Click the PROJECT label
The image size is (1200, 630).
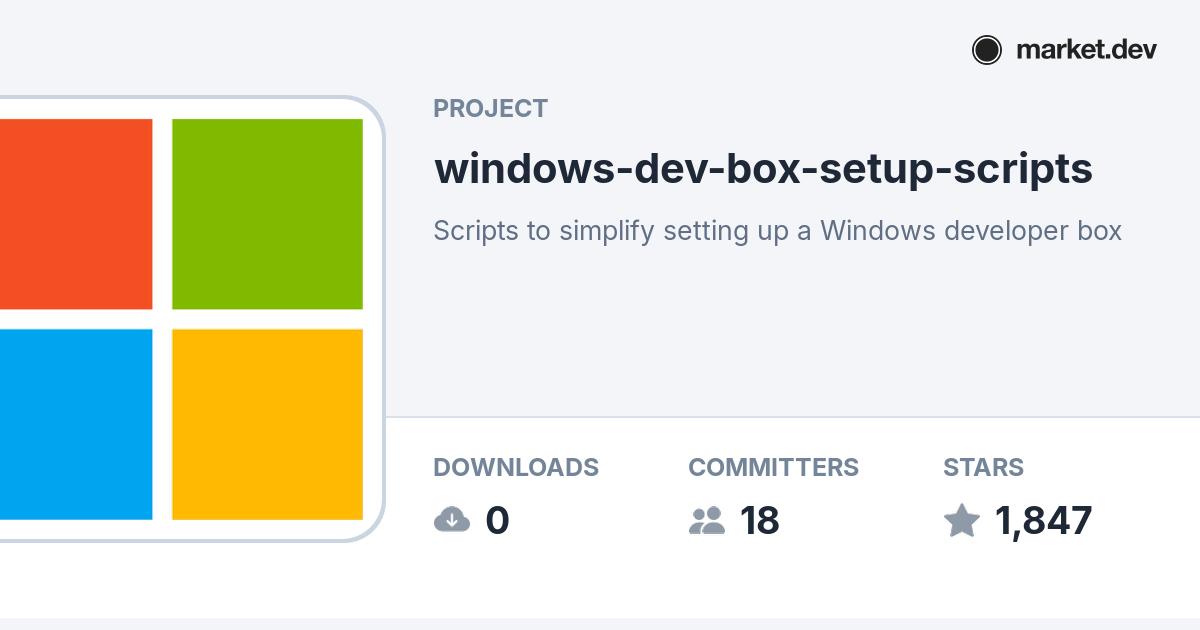pos(490,109)
